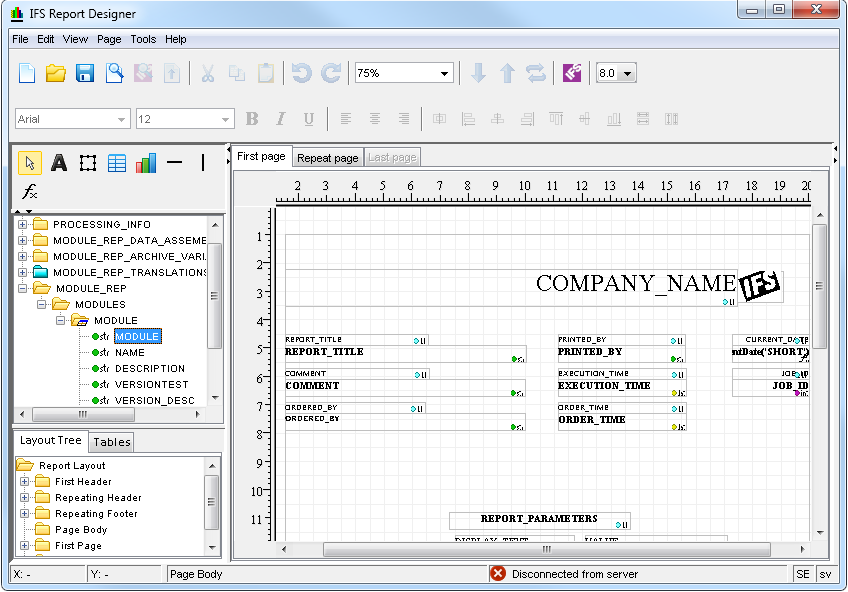848x592 pixels.
Task: Open print preview magnifier icon
Action: (114, 73)
